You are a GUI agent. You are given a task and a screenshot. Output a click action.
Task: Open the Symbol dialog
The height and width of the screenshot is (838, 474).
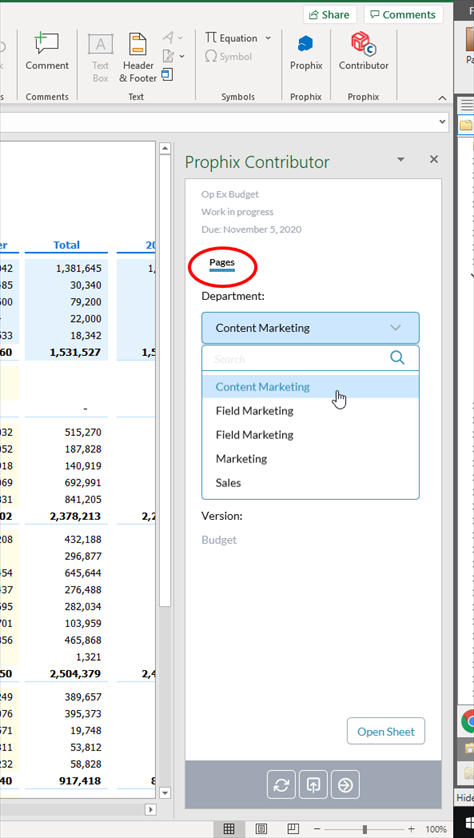(x=228, y=56)
